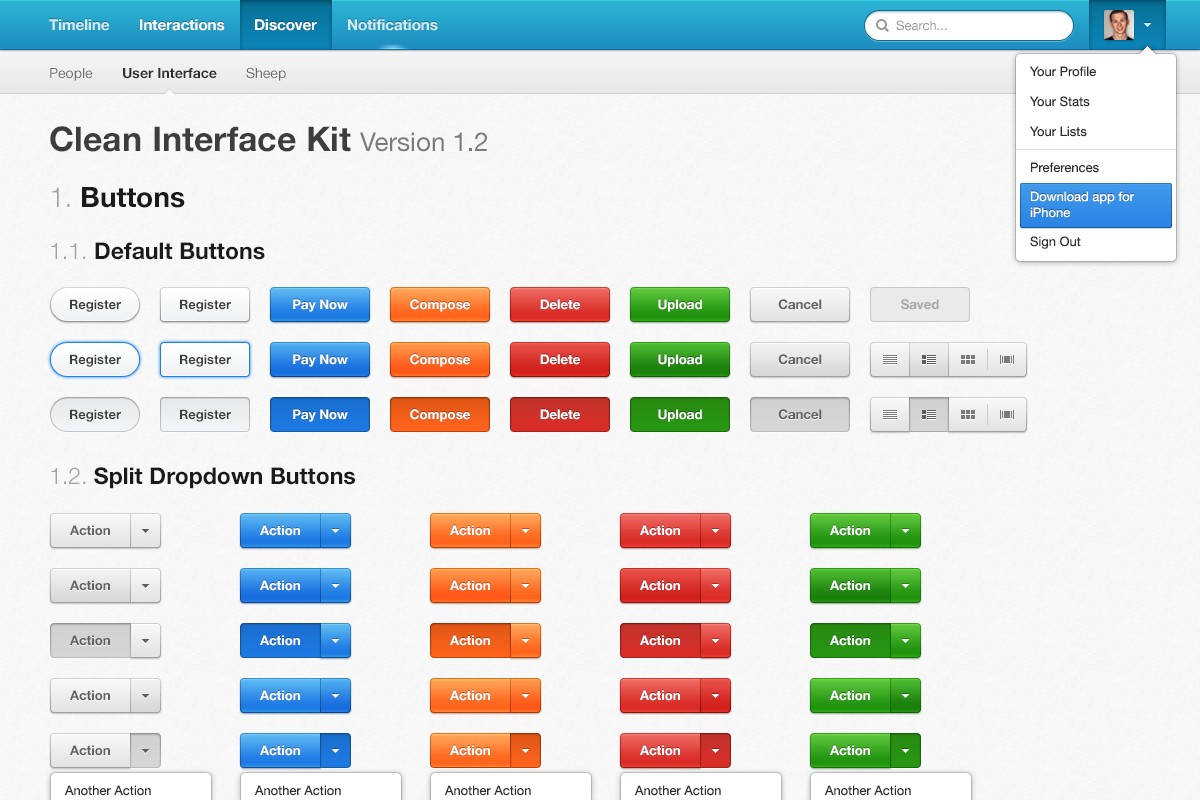This screenshot has width=1200, height=800.
Task: Open green Action dropdown arrow in first split row
Action: click(x=905, y=531)
